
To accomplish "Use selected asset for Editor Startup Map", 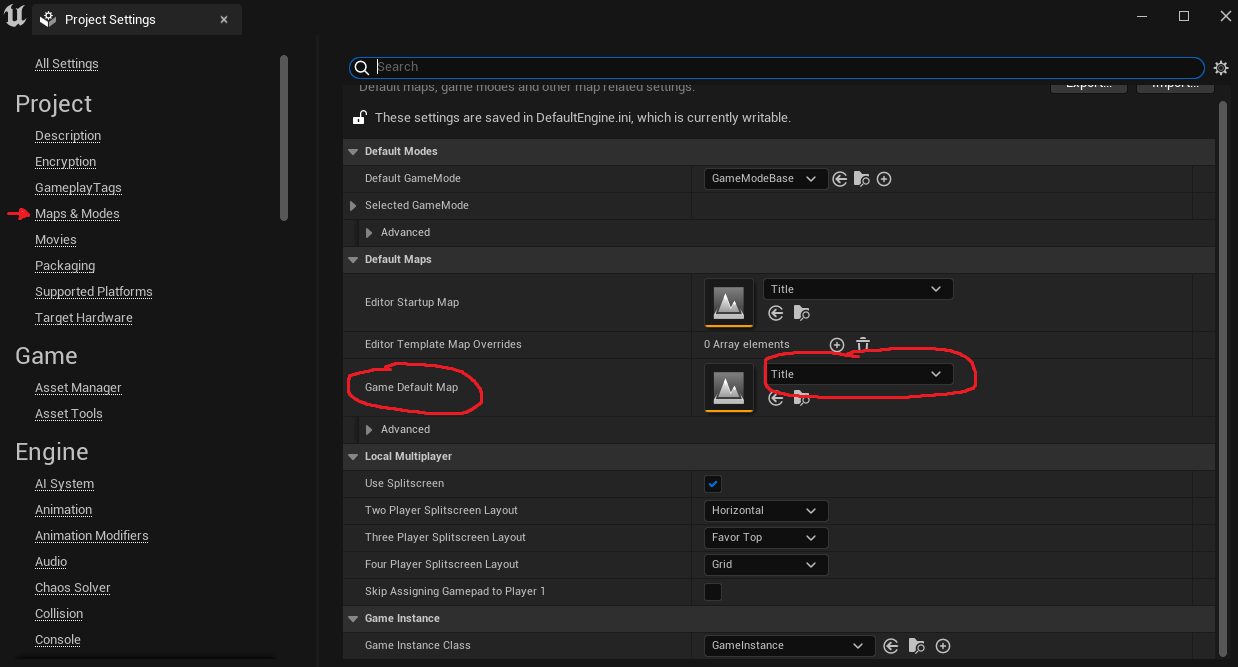I will (776, 313).
